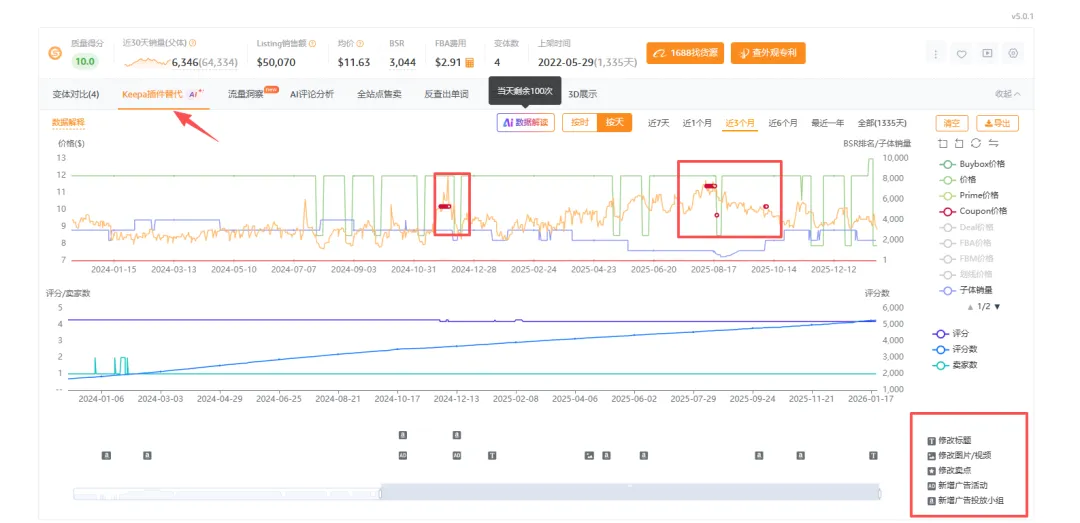Viewport: 1080px width, 523px height.
Task: Select the 最近一年 time range
Action: pos(827,123)
